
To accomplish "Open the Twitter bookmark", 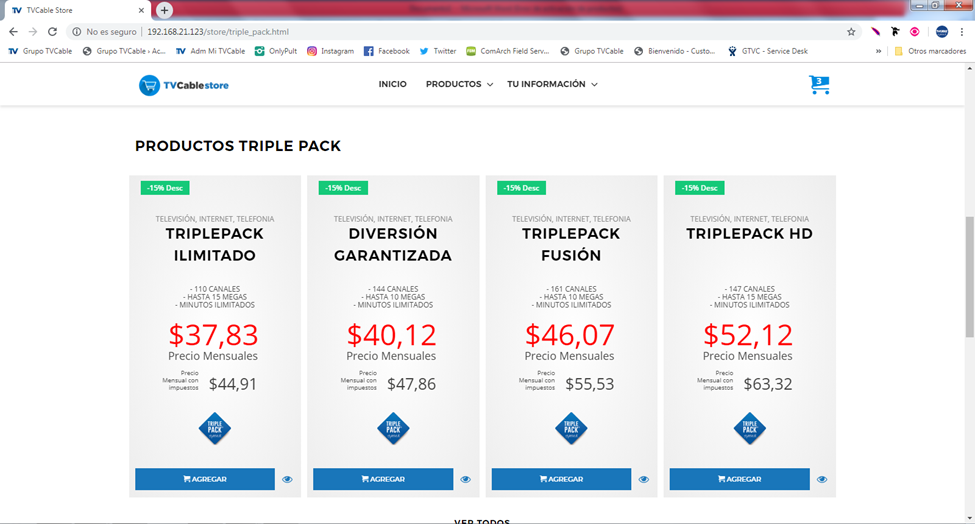I will (x=438, y=51).
